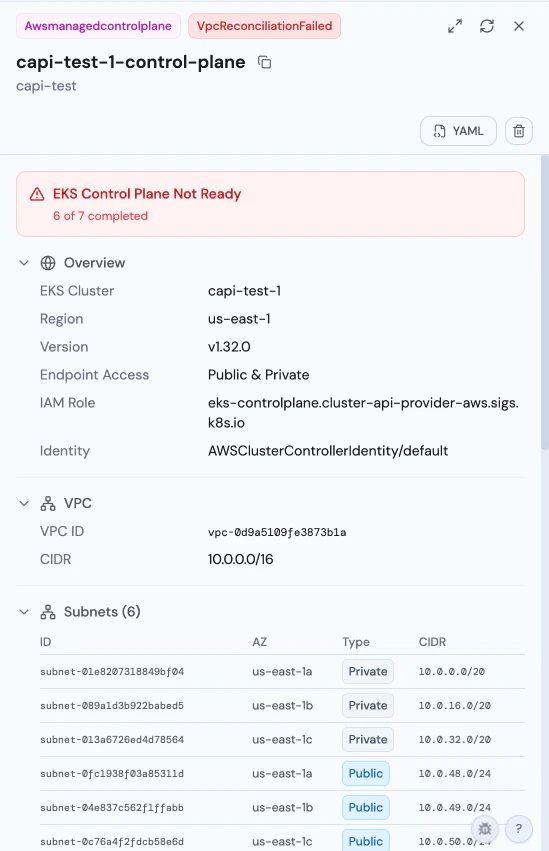Click the Private badge for 10.0.16.0/20

click(368, 706)
